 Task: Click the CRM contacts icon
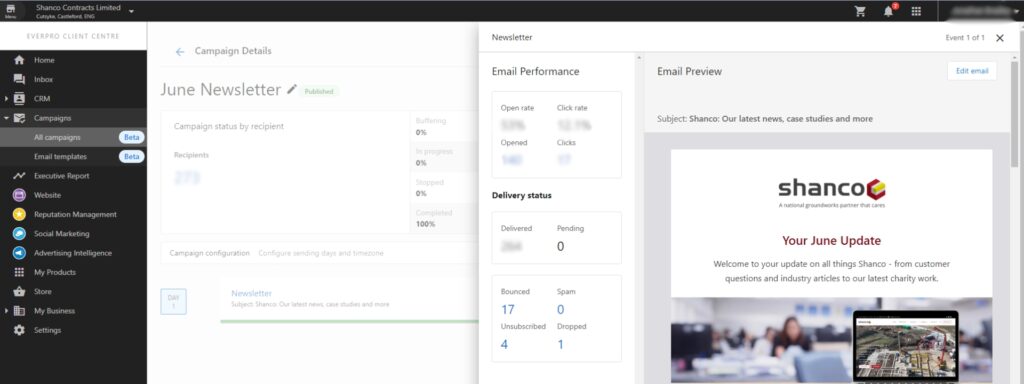click(19, 99)
